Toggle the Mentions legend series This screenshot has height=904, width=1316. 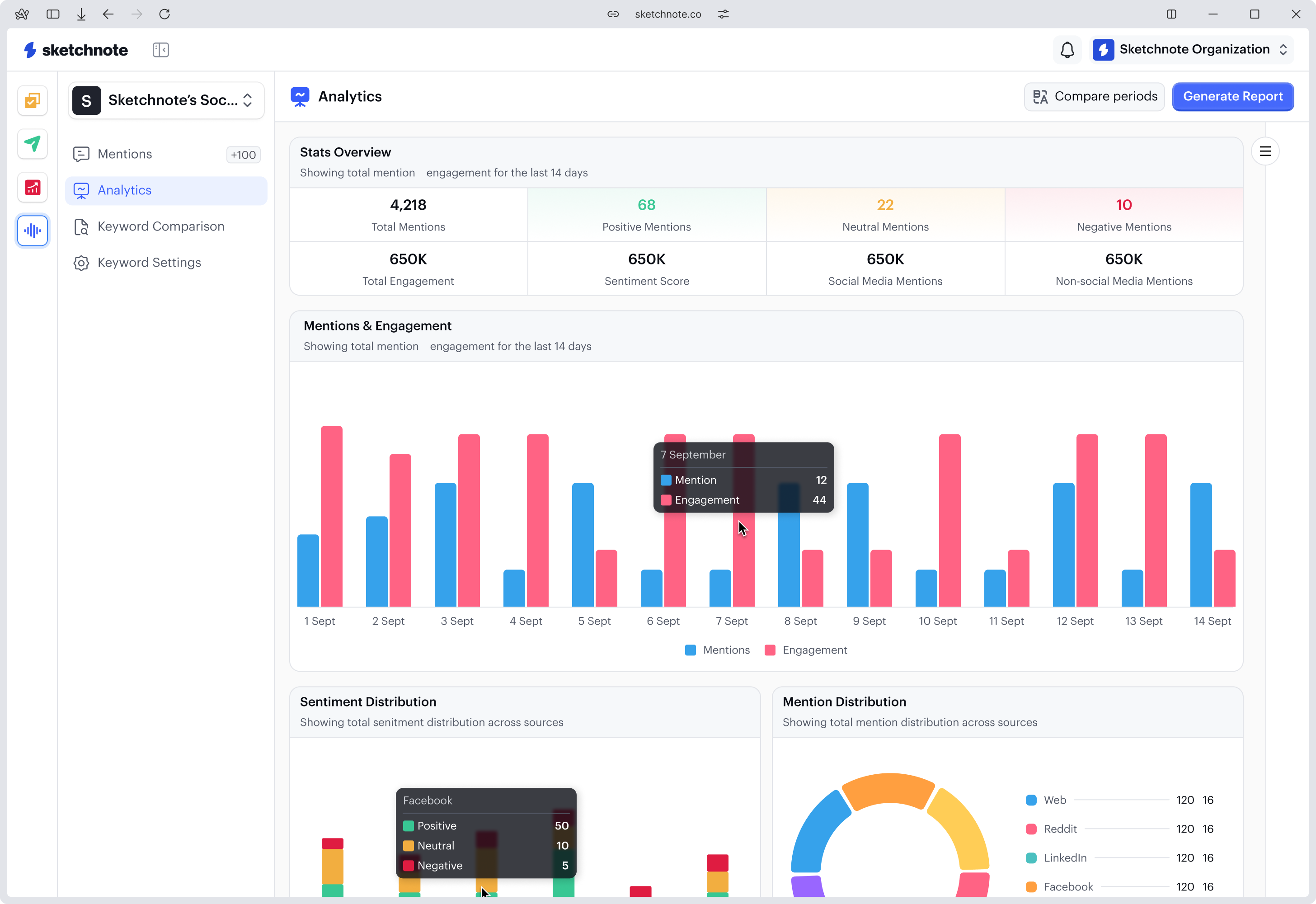click(x=718, y=650)
